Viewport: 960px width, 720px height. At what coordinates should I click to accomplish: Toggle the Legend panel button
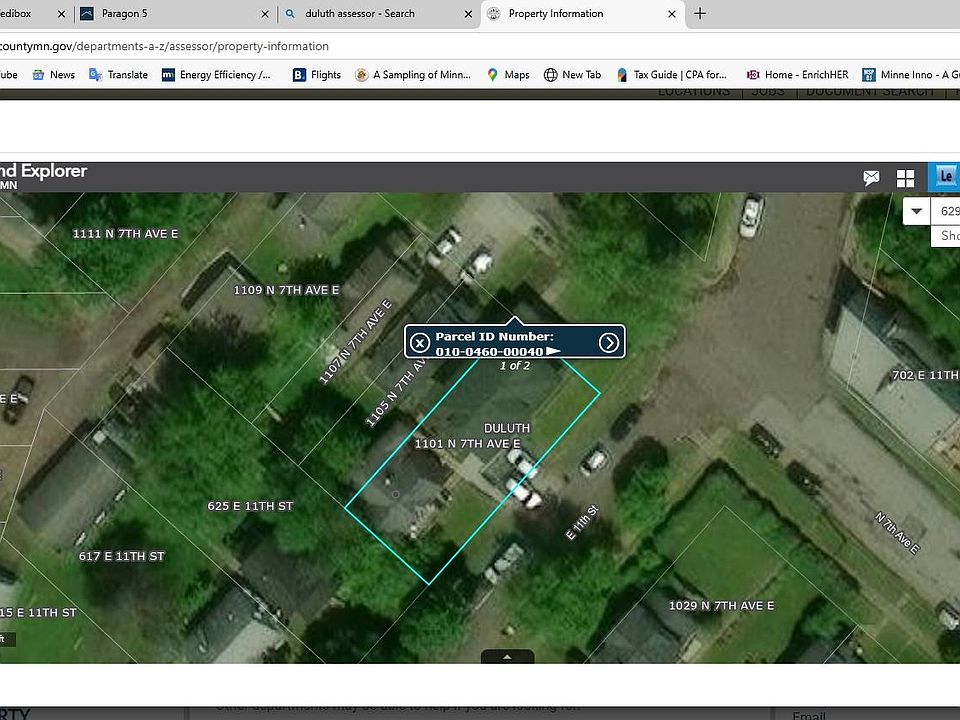(944, 177)
